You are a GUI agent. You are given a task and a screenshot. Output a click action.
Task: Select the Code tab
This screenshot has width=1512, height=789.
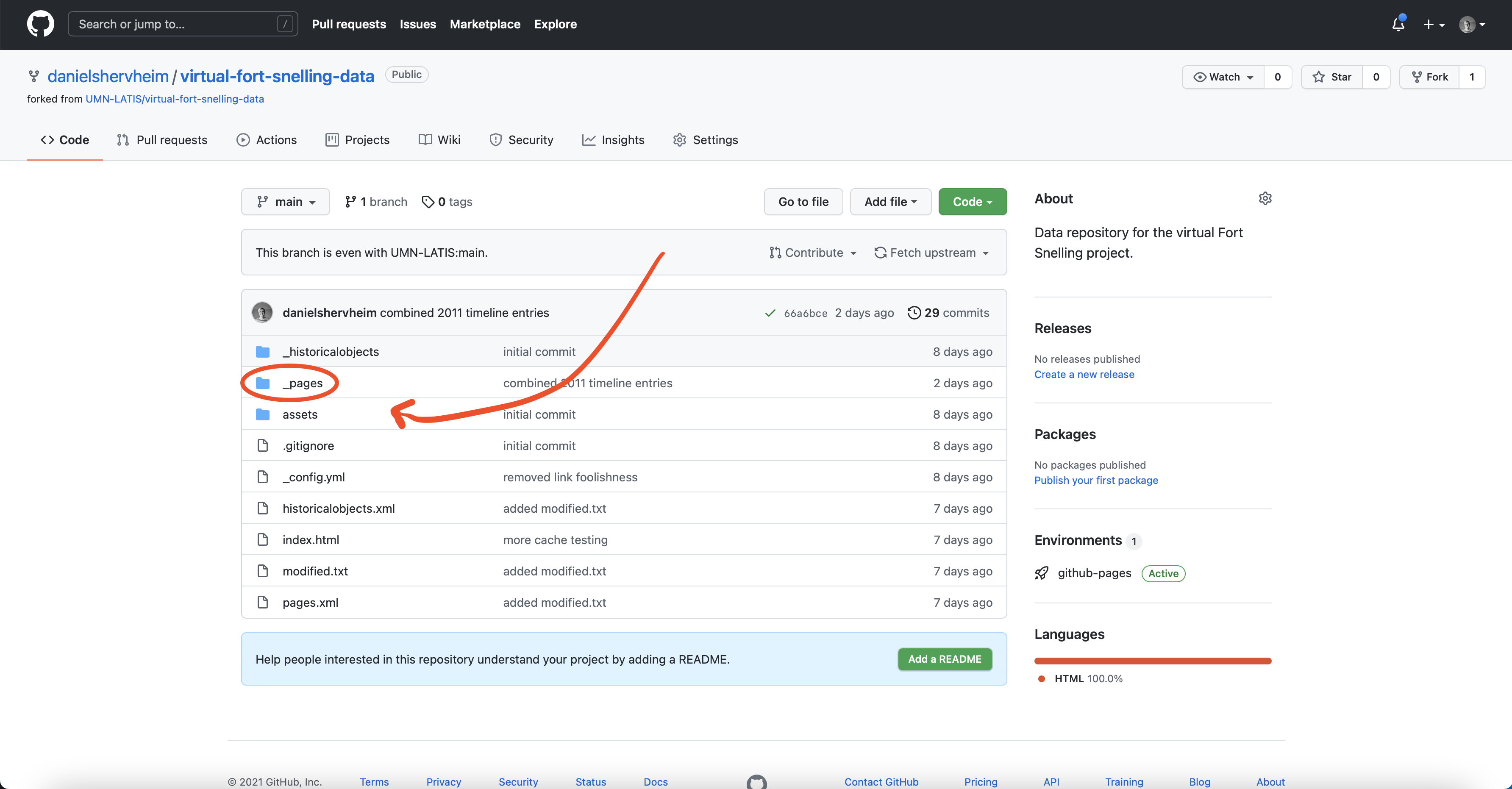click(64, 140)
